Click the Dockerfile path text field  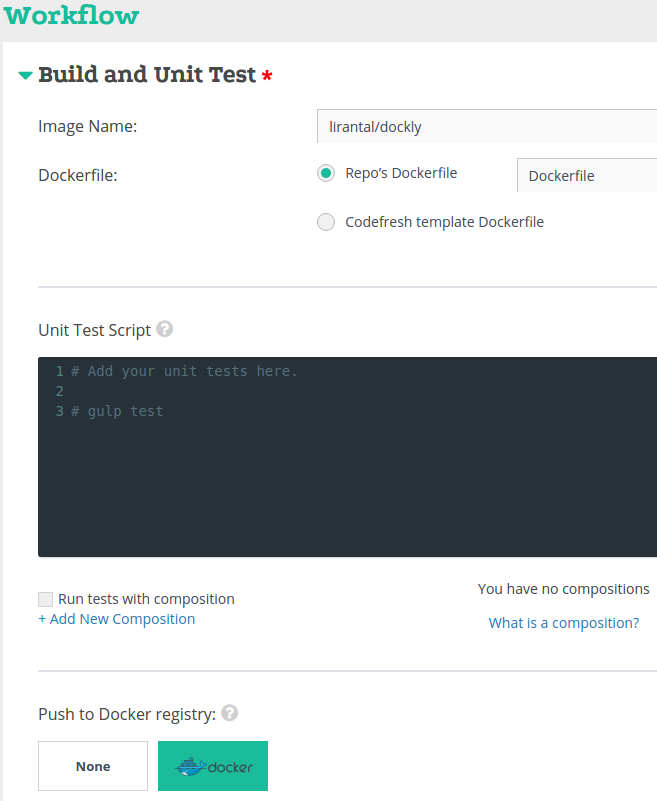(x=586, y=175)
